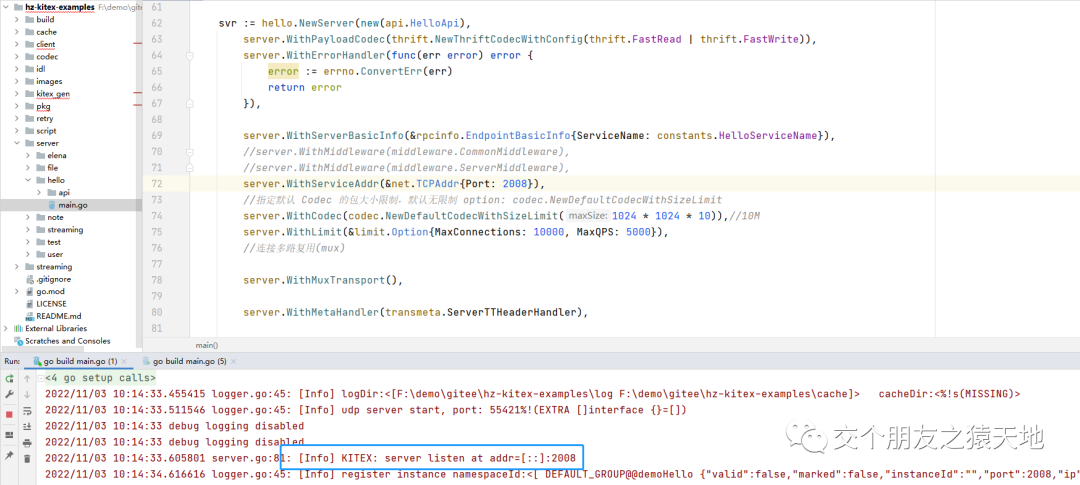Click HelloServiceName constant on line 69
The width and height of the screenshot is (1080, 485).
[x=767, y=136]
